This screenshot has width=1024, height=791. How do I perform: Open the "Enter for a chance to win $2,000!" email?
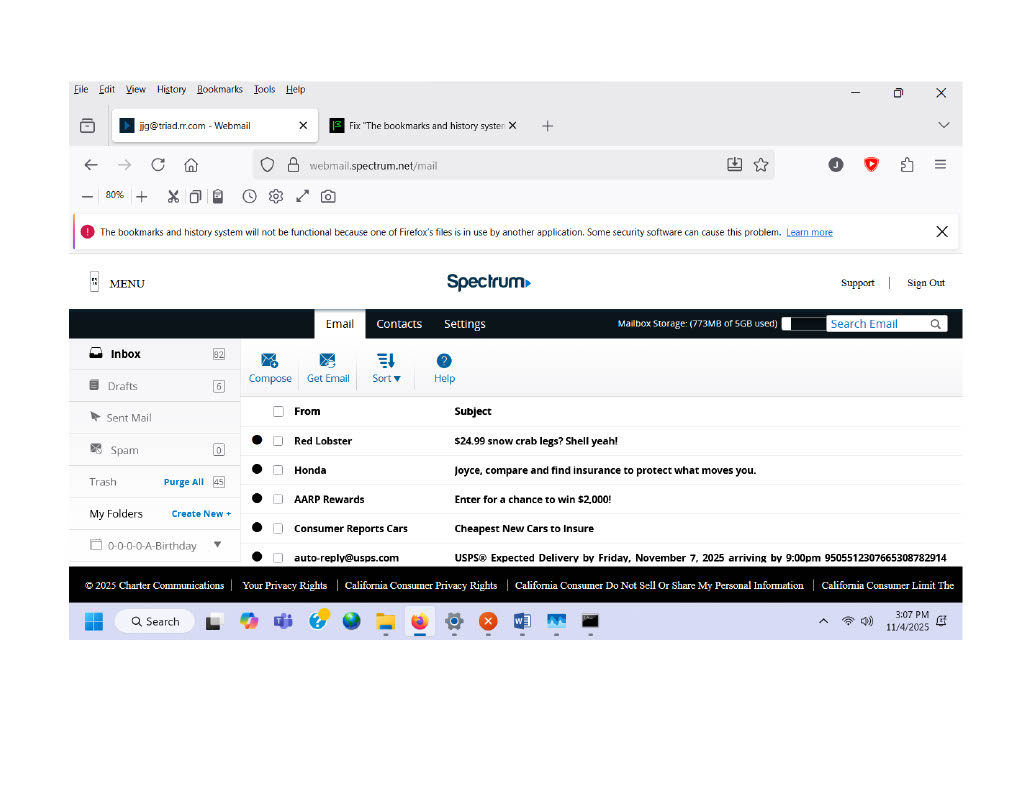tap(532, 499)
